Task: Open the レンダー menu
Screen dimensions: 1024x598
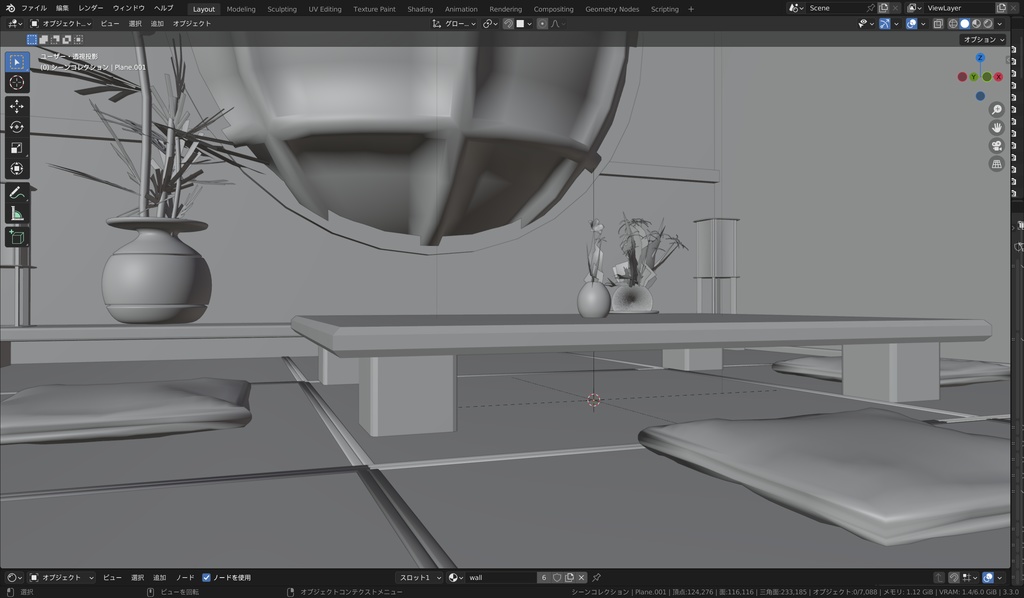Action: [x=91, y=8]
